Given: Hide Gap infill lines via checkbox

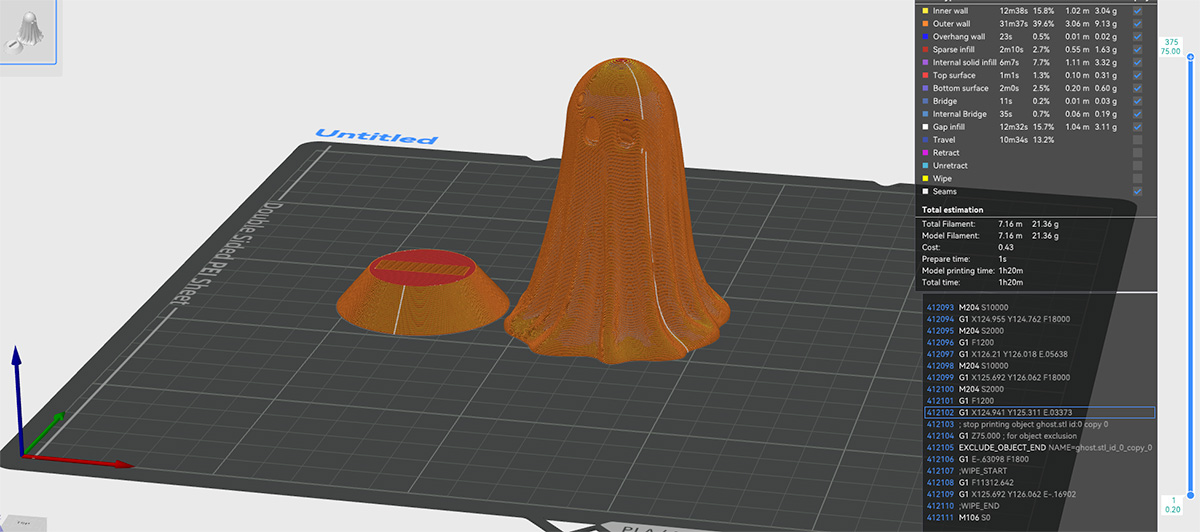Looking at the screenshot, I should 1138,127.
